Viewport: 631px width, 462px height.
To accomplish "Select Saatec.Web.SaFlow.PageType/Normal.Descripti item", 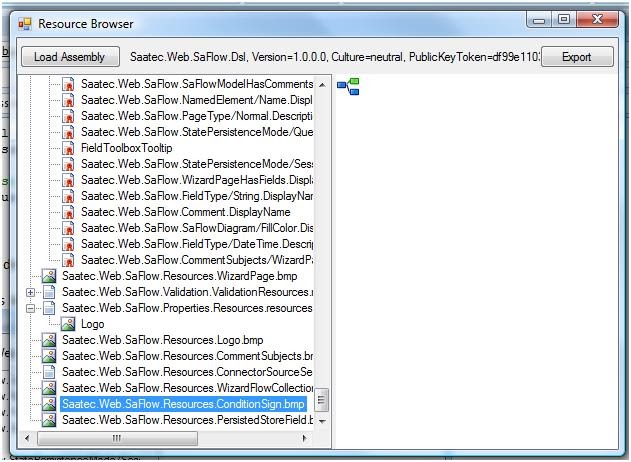I will click(197, 116).
